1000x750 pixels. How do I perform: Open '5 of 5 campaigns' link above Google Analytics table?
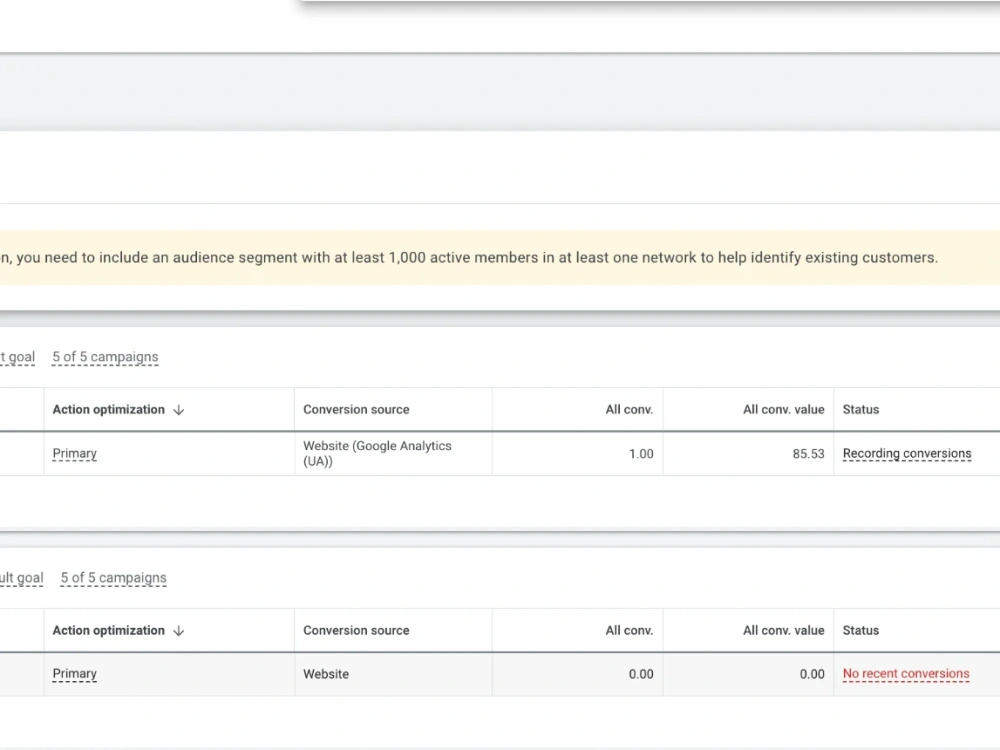click(105, 357)
